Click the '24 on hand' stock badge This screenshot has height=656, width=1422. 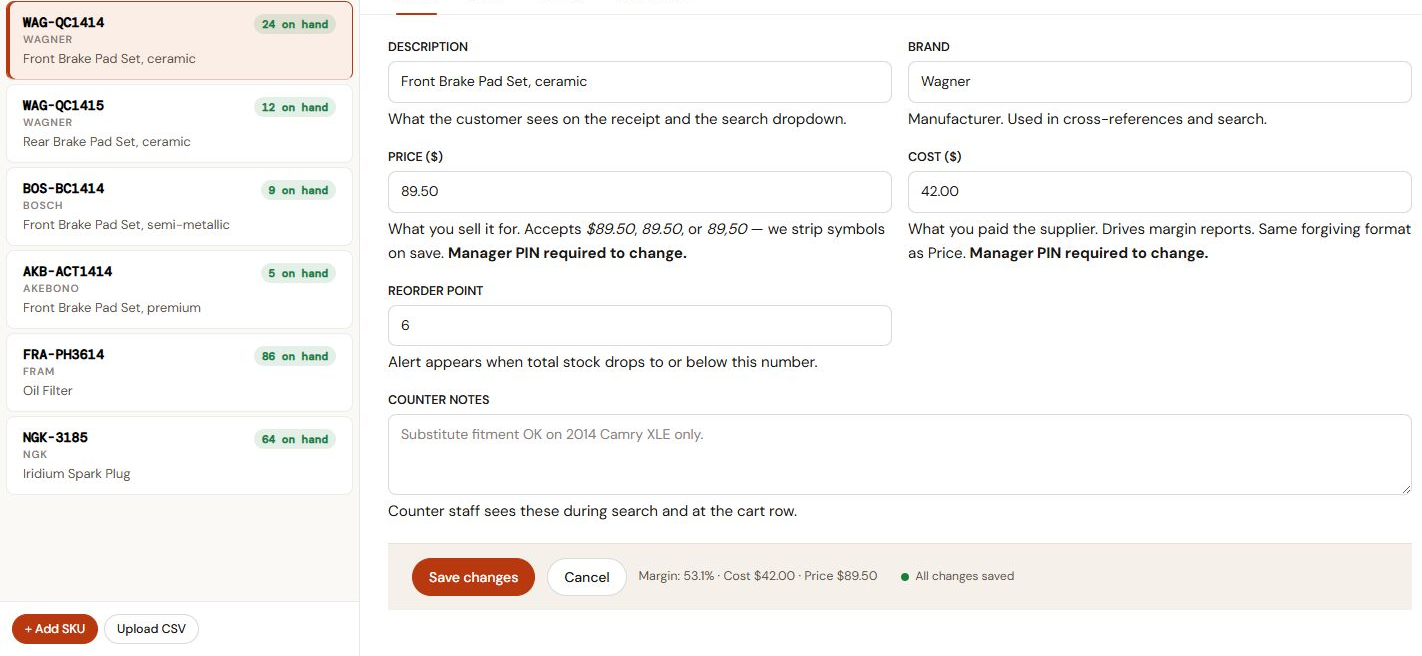(295, 25)
